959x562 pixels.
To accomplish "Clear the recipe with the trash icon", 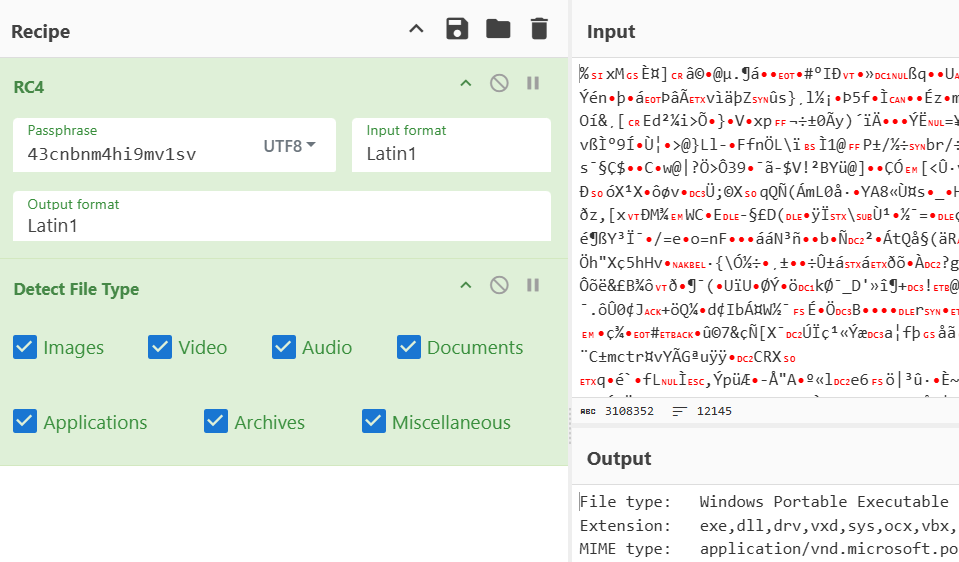I will pos(539,29).
